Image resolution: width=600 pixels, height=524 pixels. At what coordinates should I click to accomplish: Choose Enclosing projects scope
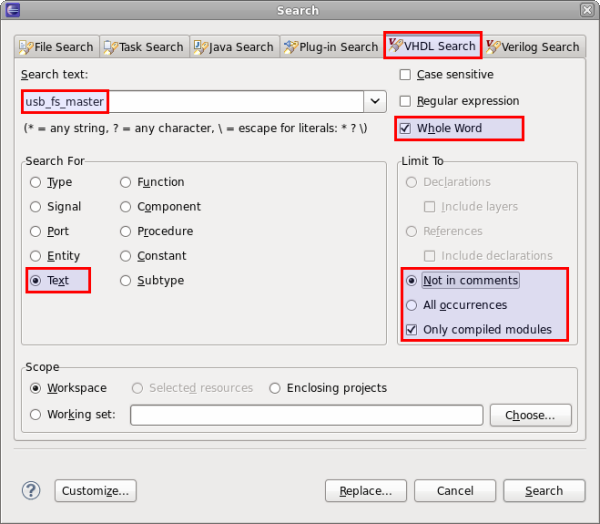275,389
